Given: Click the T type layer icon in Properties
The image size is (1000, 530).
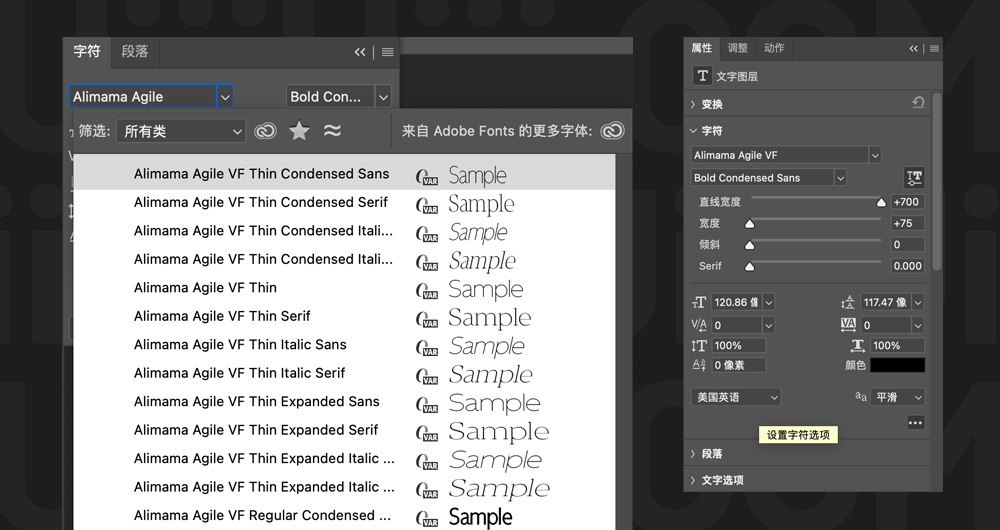Looking at the screenshot, I should pyautogui.click(x=702, y=76).
